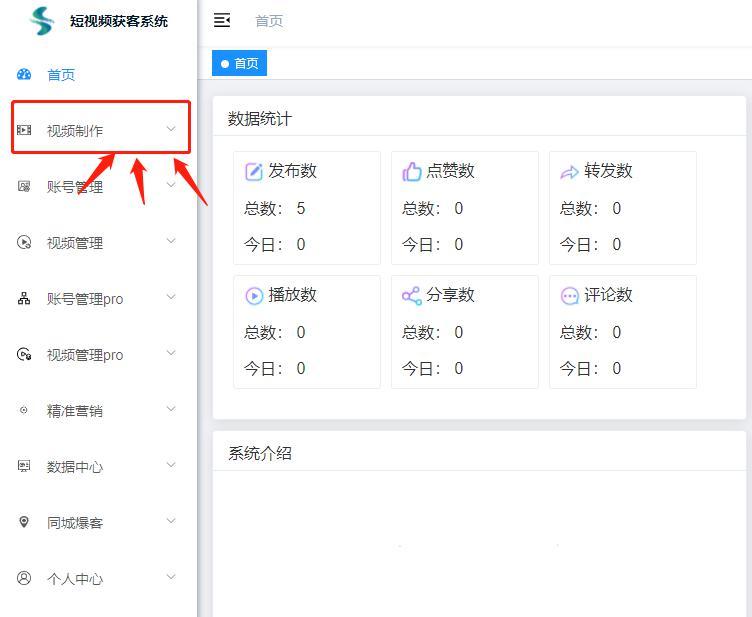Expand the 精准营销 menu chevron
Image resolution: width=752 pixels, height=617 pixels.
171,408
